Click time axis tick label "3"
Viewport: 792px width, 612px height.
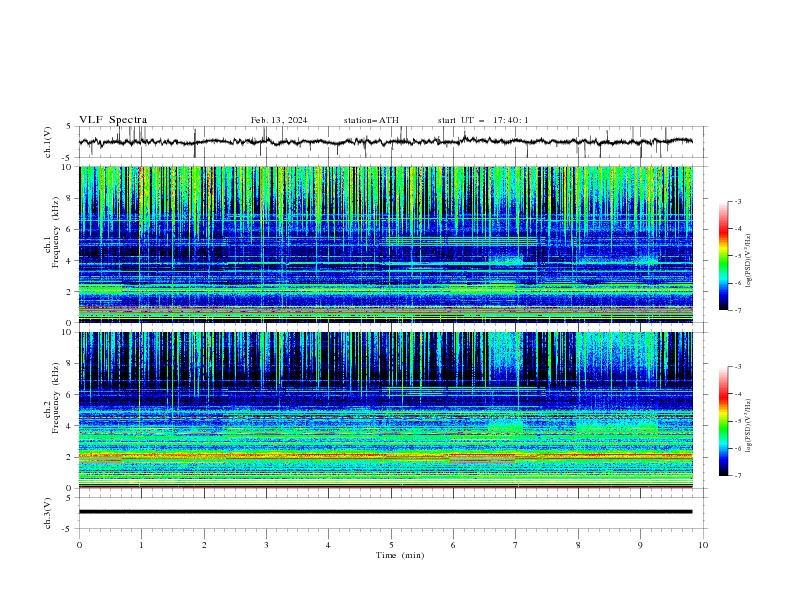(266, 545)
